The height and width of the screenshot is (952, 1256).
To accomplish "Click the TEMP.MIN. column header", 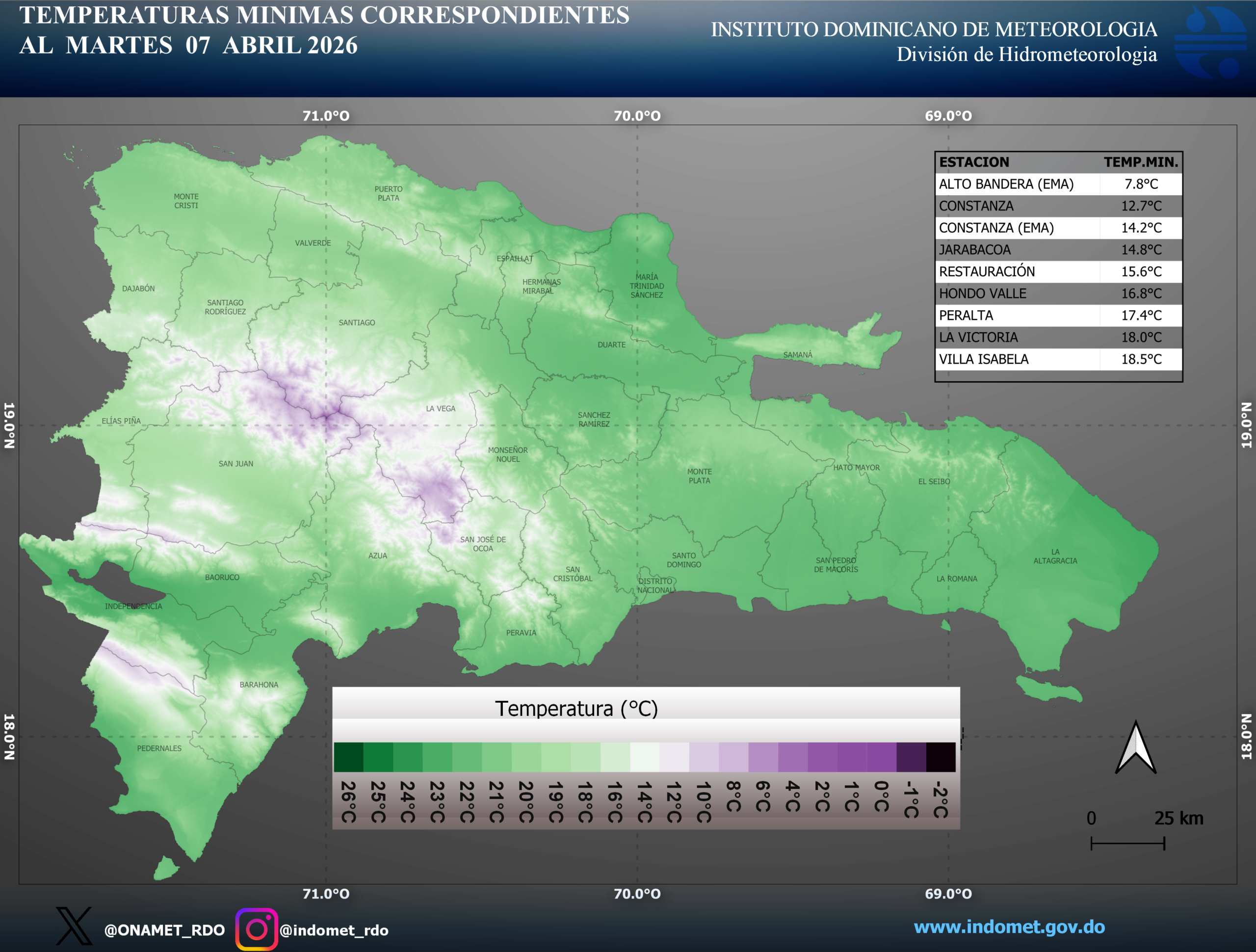I will click(x=1140, y=162).
